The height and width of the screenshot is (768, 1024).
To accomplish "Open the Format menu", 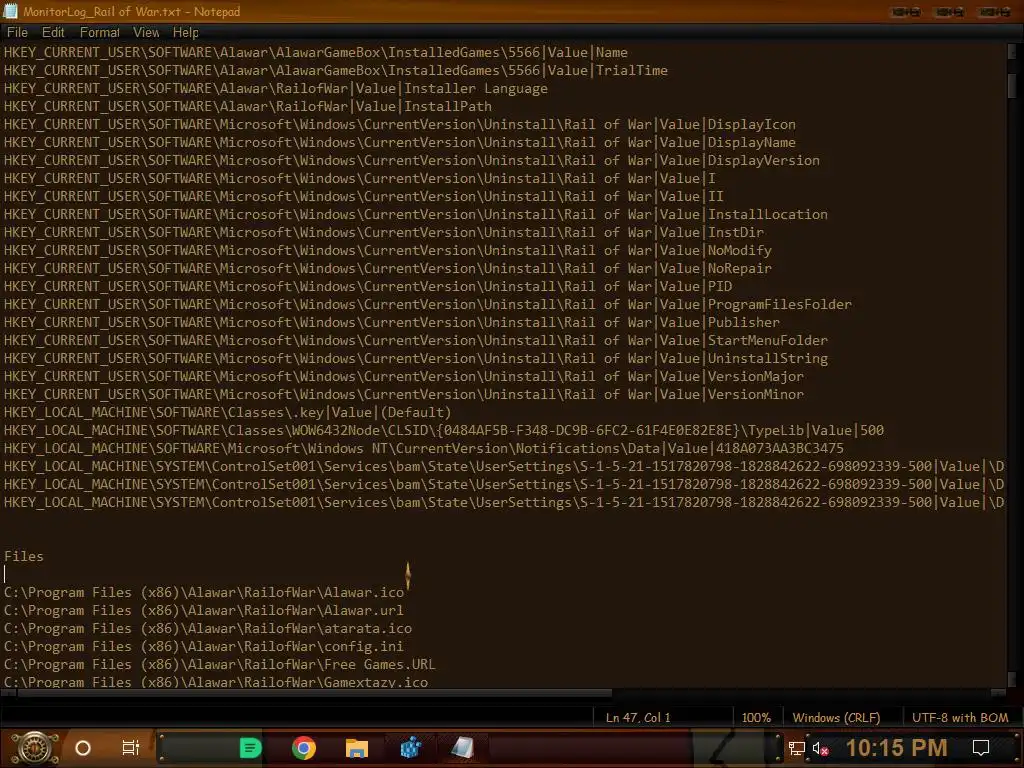I will click(99, 32).
